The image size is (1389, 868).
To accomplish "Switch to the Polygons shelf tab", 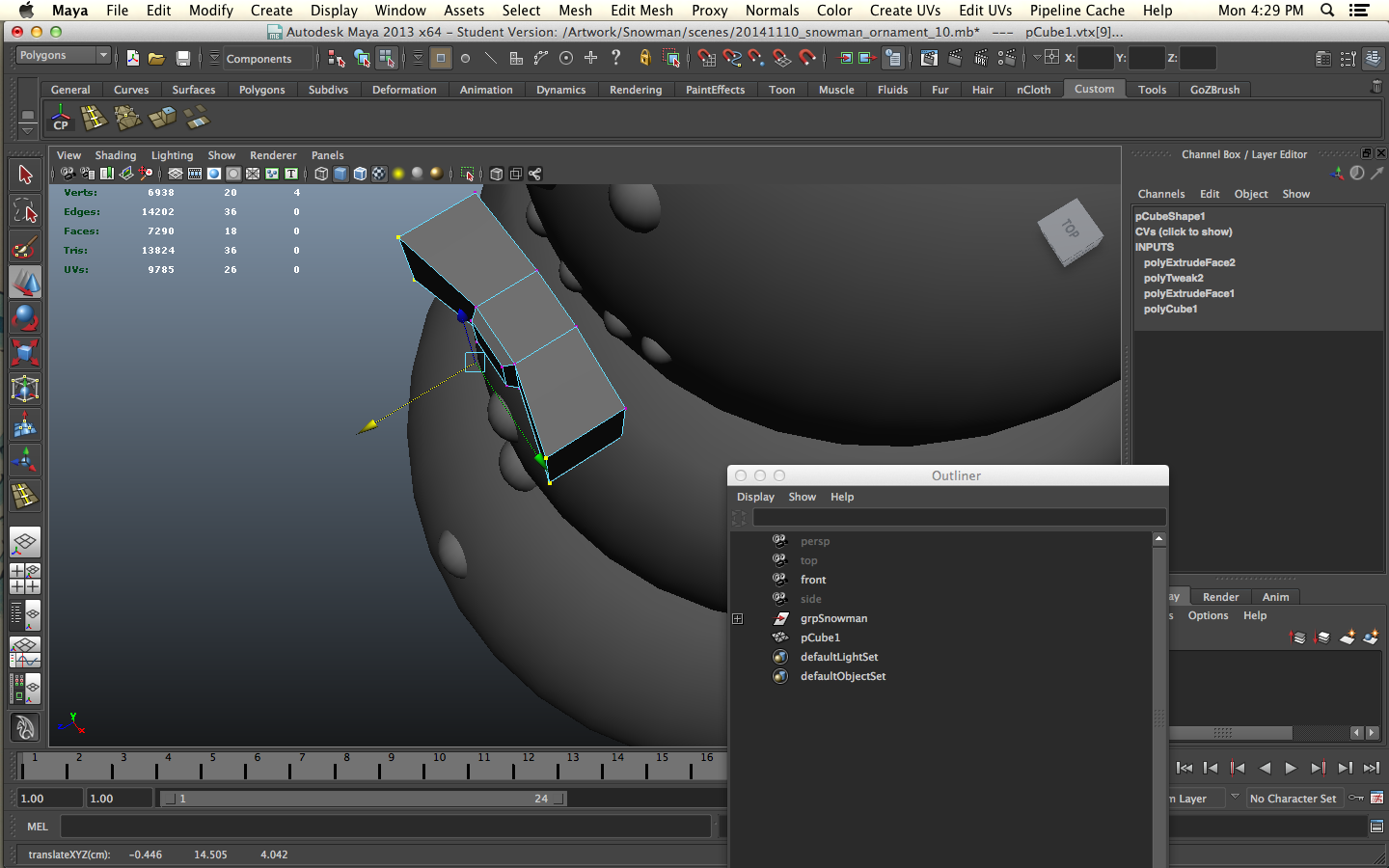I will coord(262,90).
